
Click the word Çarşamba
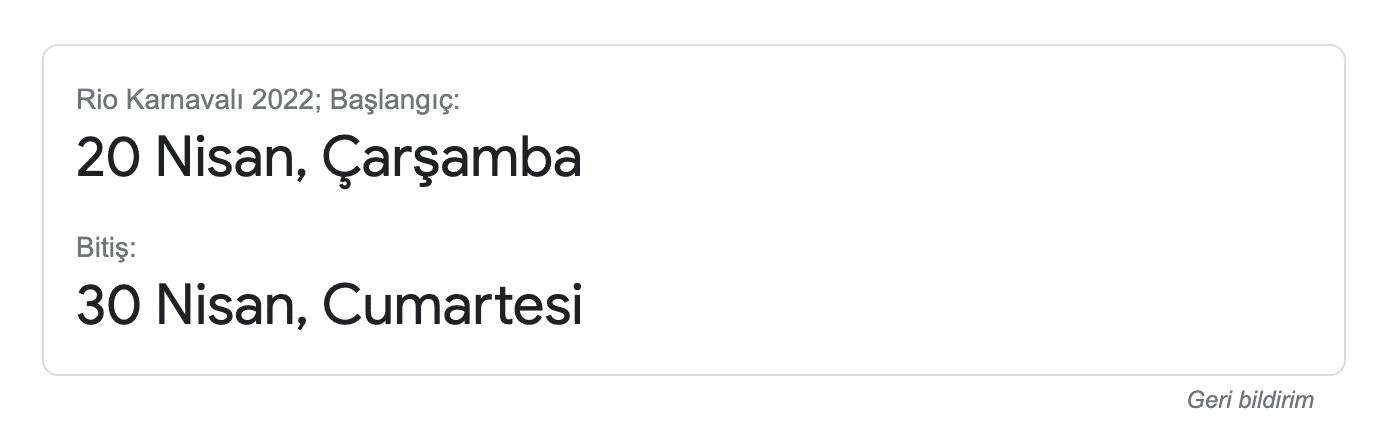pos(452,159)
